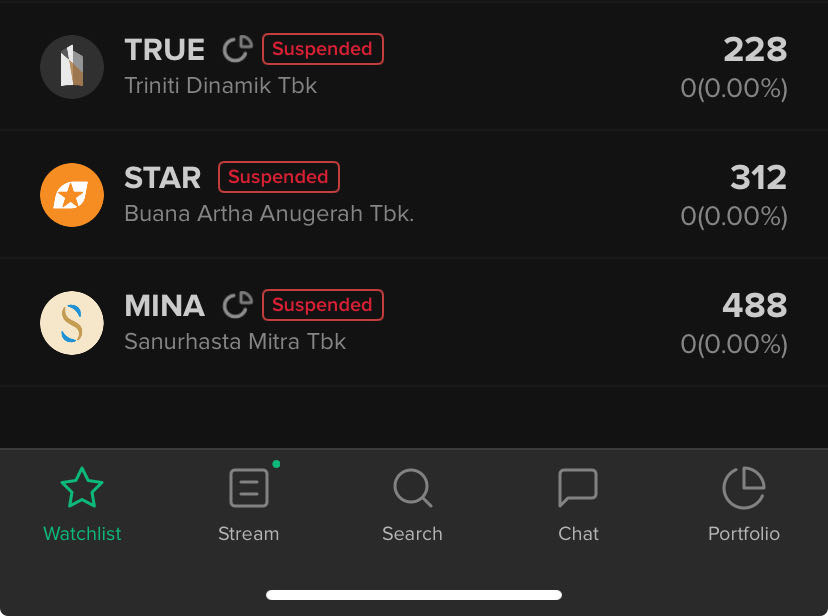Viewport: 828px width, 616px height.
Task: Click the Suspended badge on TRUE
Action: 322,49
